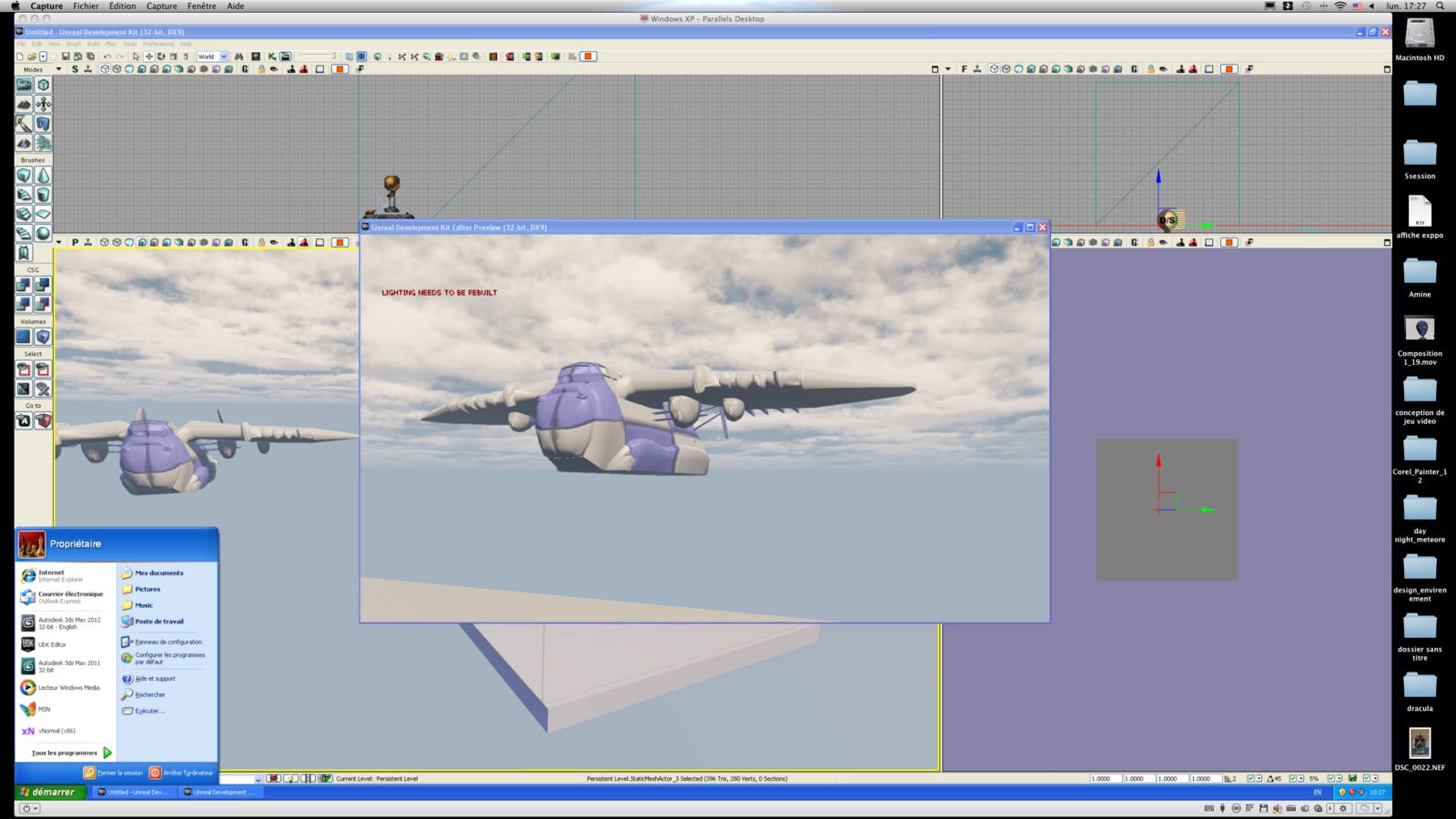Image resolution: width=1456 pixels, height=819 pixels.
Task: Click the Undo arrow in main toolbar
Action: [106, 56]
